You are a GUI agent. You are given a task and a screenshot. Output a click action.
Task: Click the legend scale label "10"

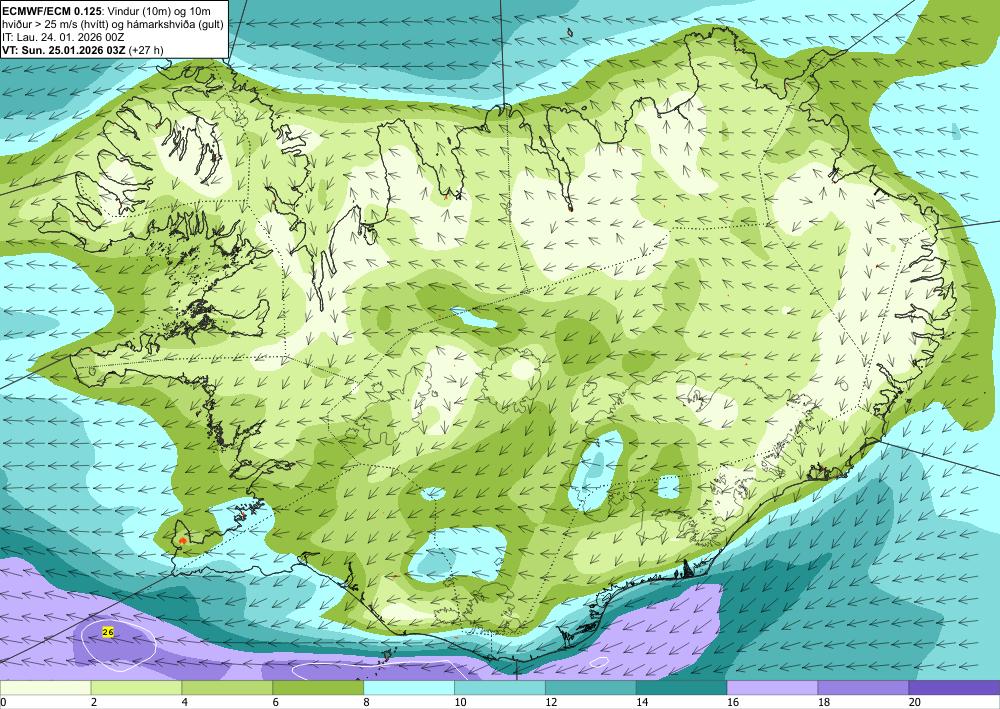(460, 702)
